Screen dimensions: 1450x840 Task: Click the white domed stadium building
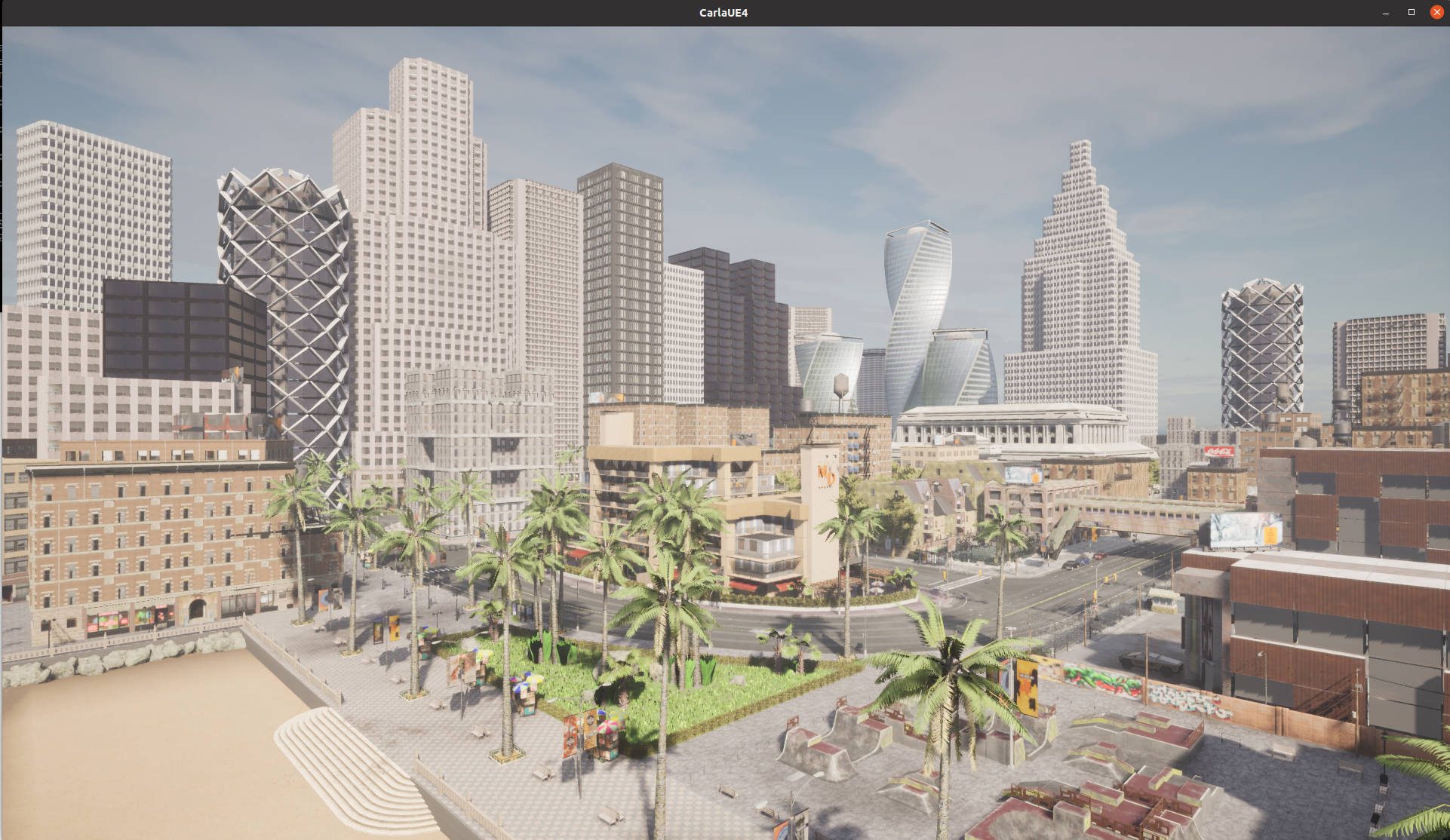click(1018, 426)
